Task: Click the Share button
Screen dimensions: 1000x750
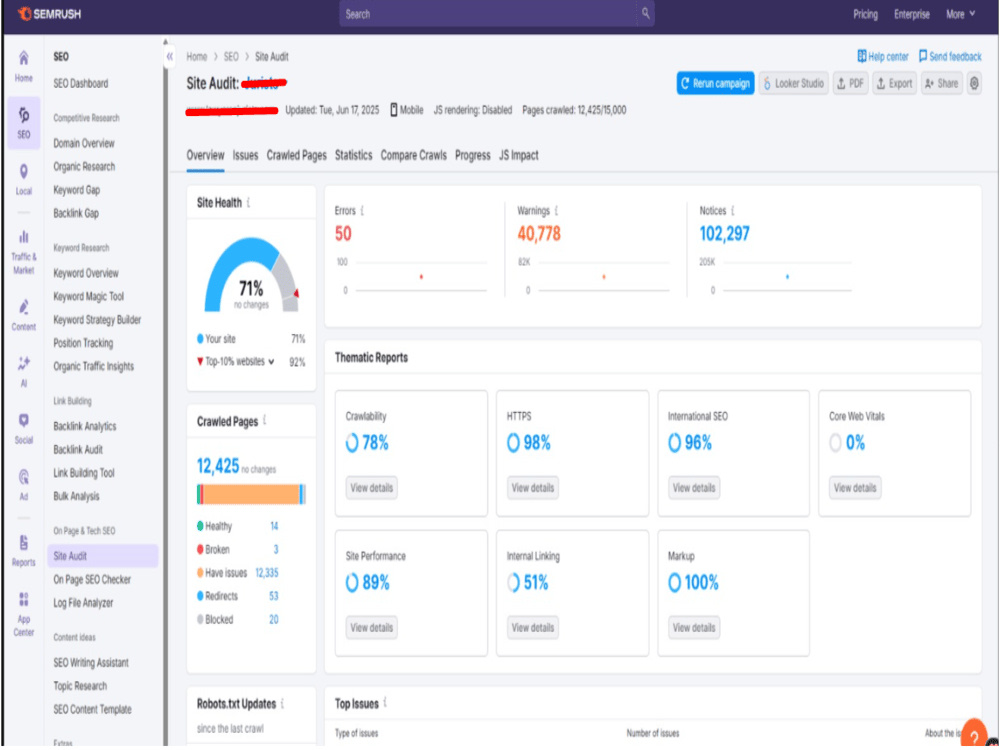Action: (941, 83)
